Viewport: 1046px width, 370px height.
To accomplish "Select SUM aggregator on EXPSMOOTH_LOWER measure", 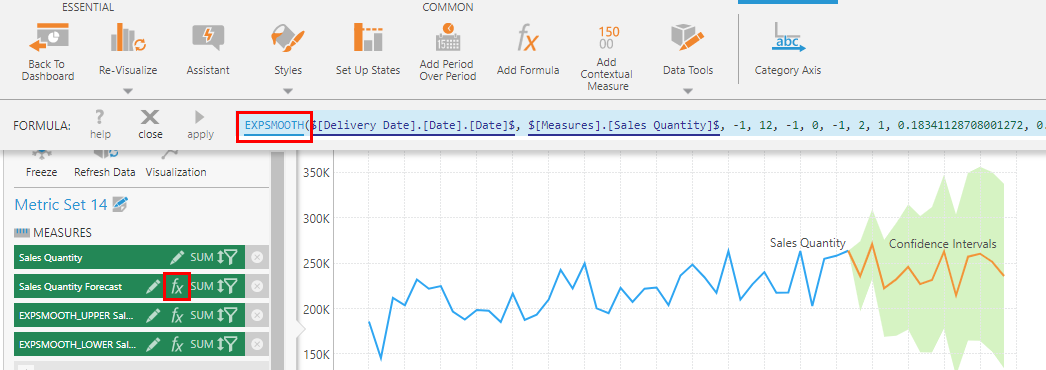I will pyautogui.click(x=201, y=345).
